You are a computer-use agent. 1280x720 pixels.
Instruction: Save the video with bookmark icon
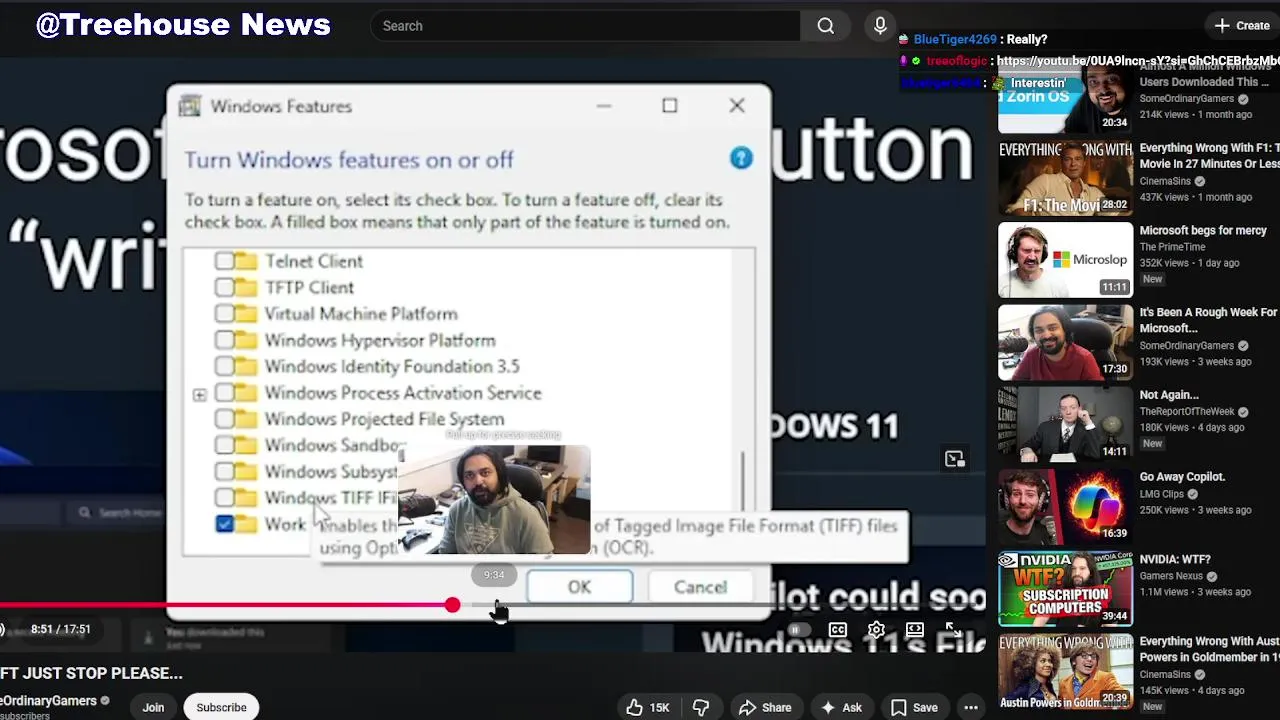[x=914, y=707]
